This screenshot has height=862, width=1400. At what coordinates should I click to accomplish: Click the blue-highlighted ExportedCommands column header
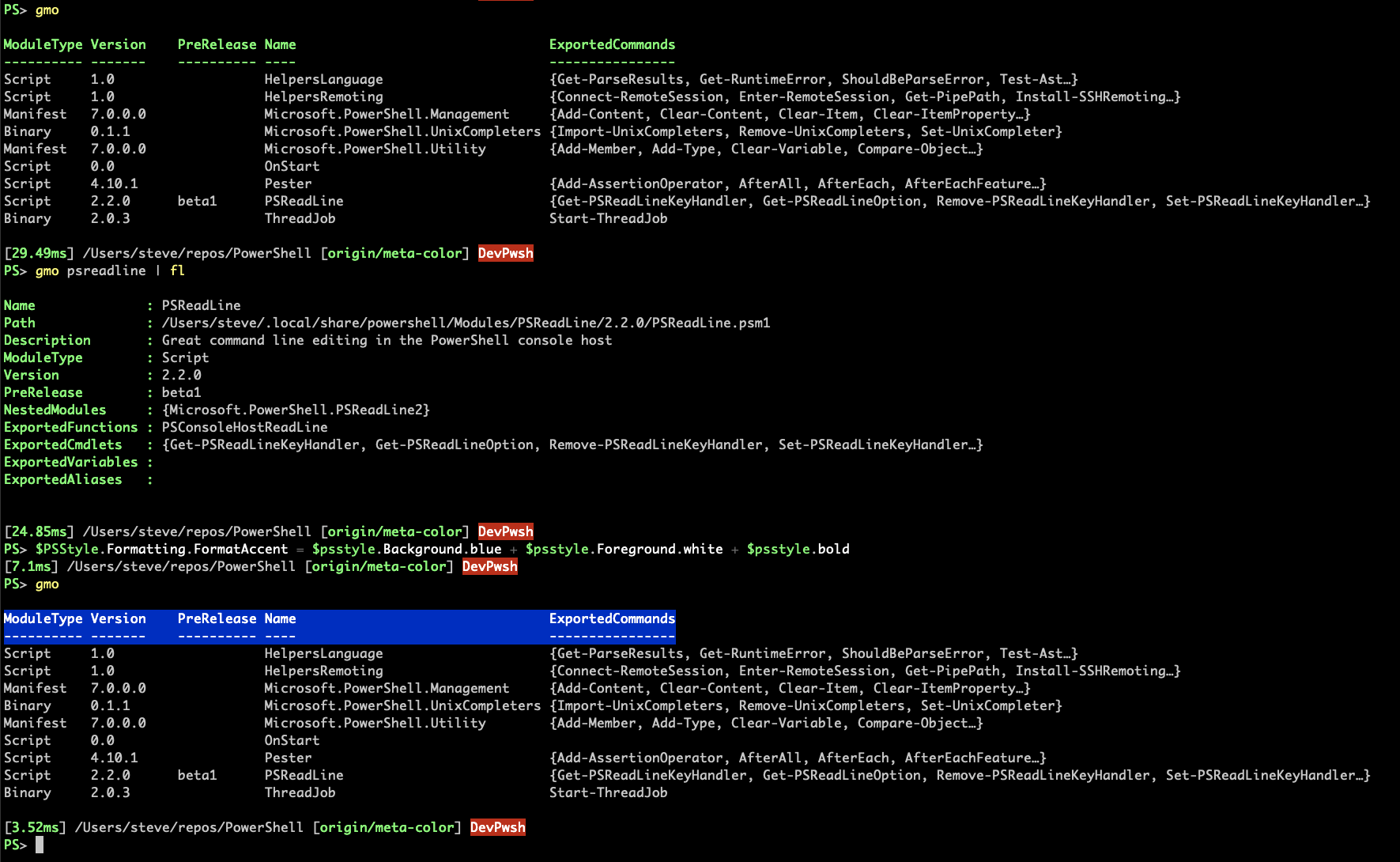pyautogui.click(x=612, y=618)
